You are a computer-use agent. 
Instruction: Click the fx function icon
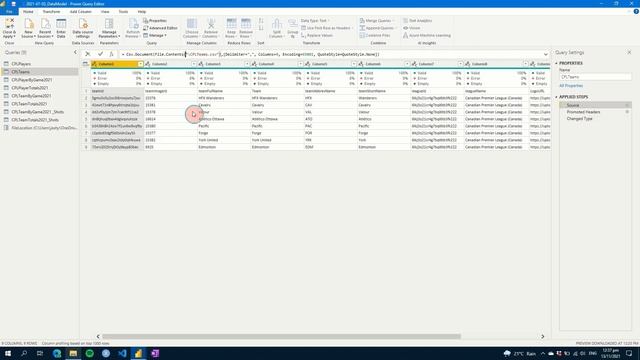pos(111,54)
